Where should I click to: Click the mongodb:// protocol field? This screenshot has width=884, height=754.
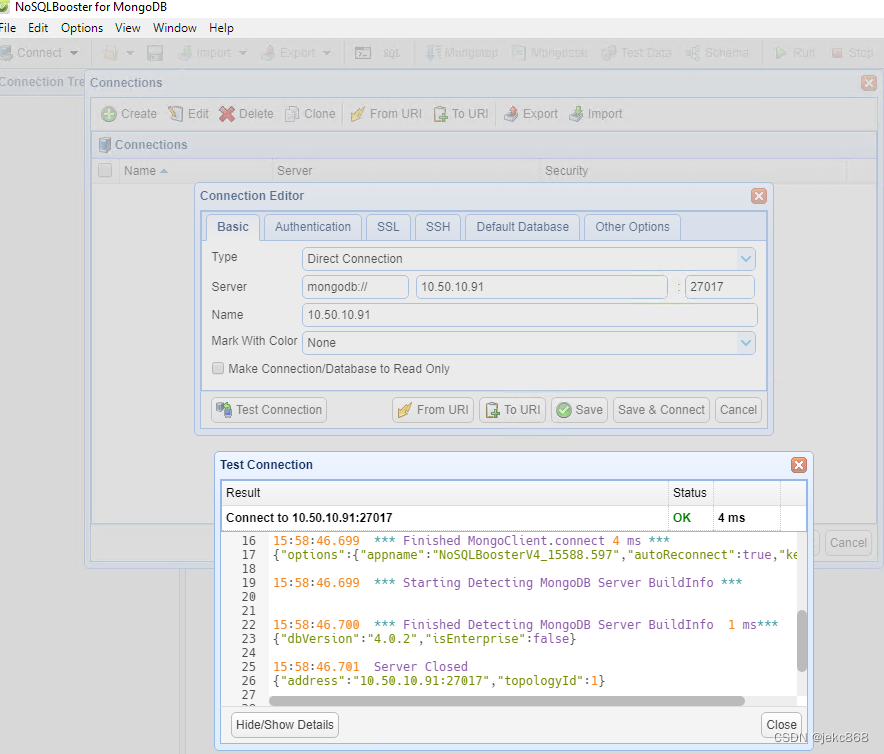point(355,287)
